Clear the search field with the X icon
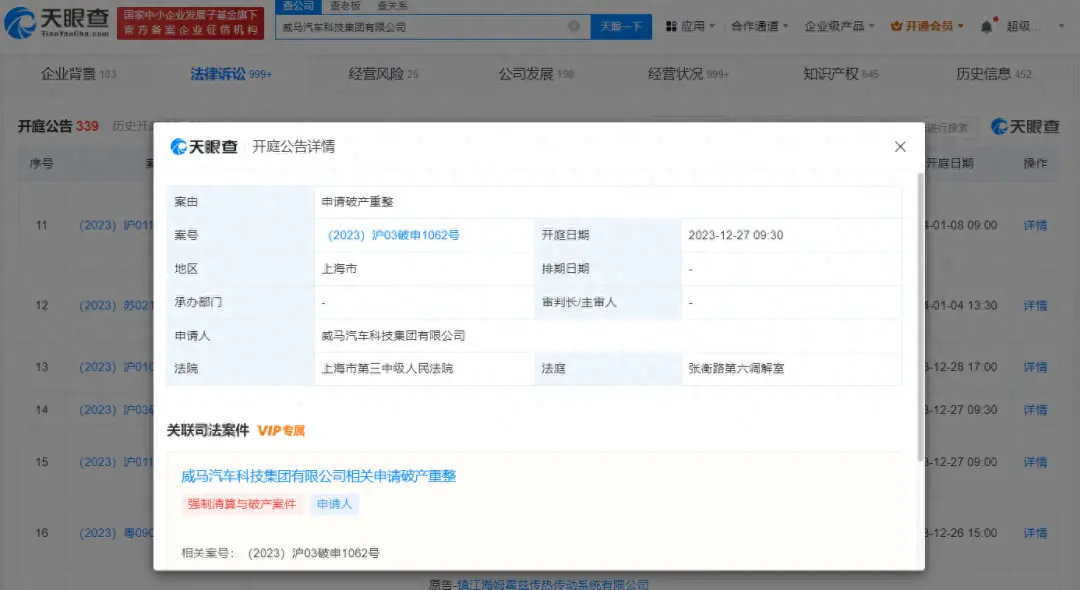Viewport: 1080px width, 590px height. pos(574,26)
